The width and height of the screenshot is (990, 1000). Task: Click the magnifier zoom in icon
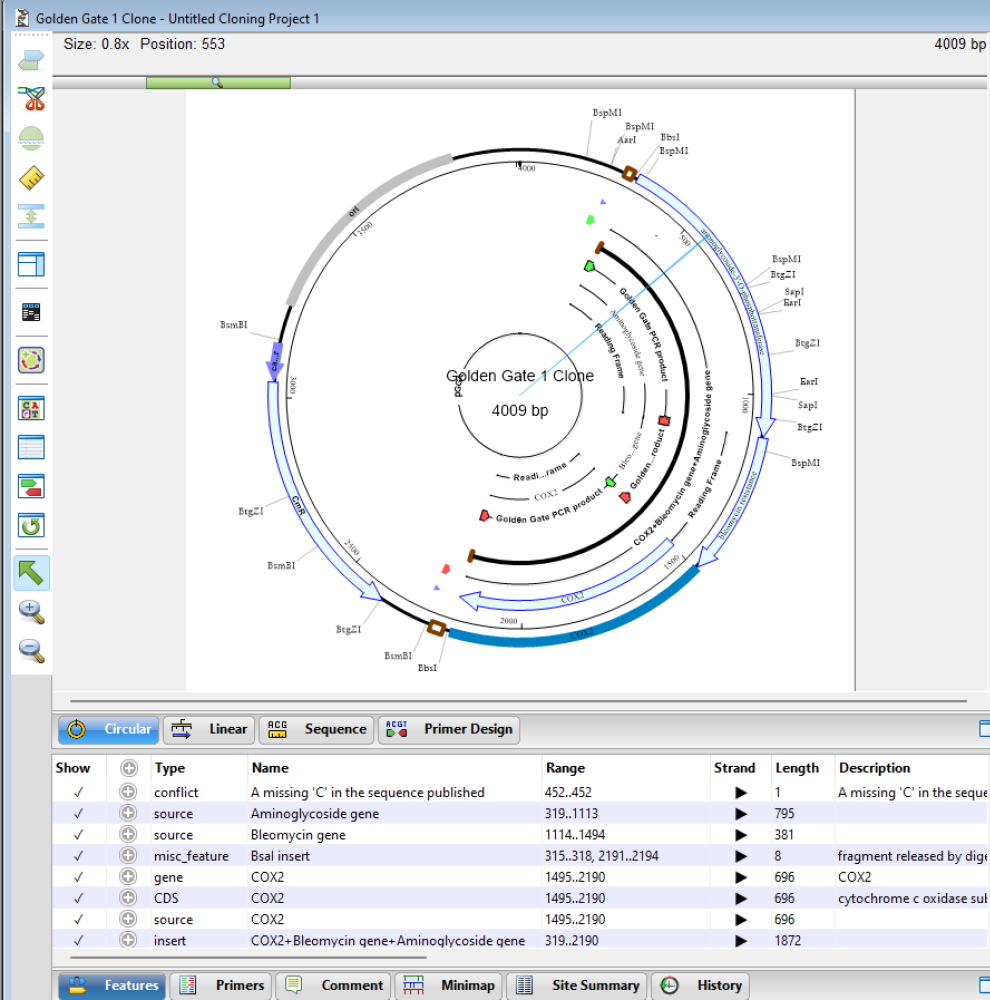point(32,612)
